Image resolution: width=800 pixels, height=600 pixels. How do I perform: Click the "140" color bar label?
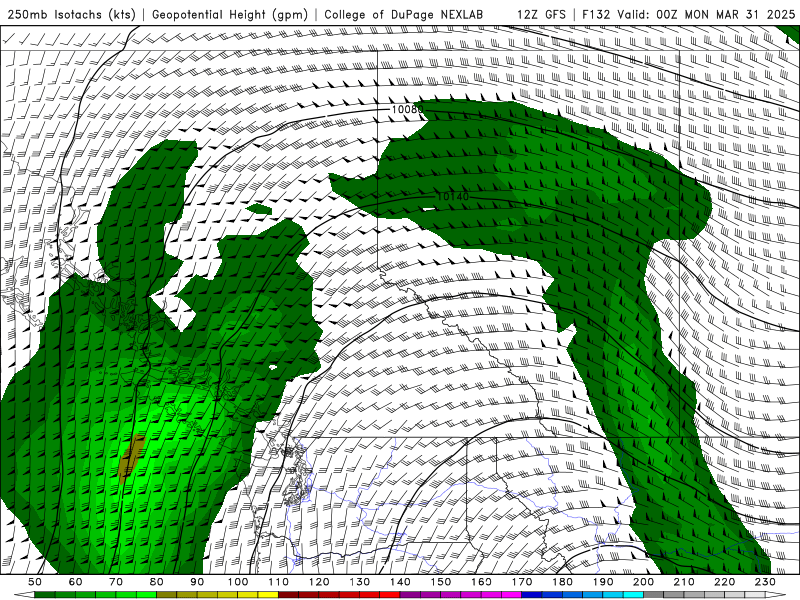400,582
